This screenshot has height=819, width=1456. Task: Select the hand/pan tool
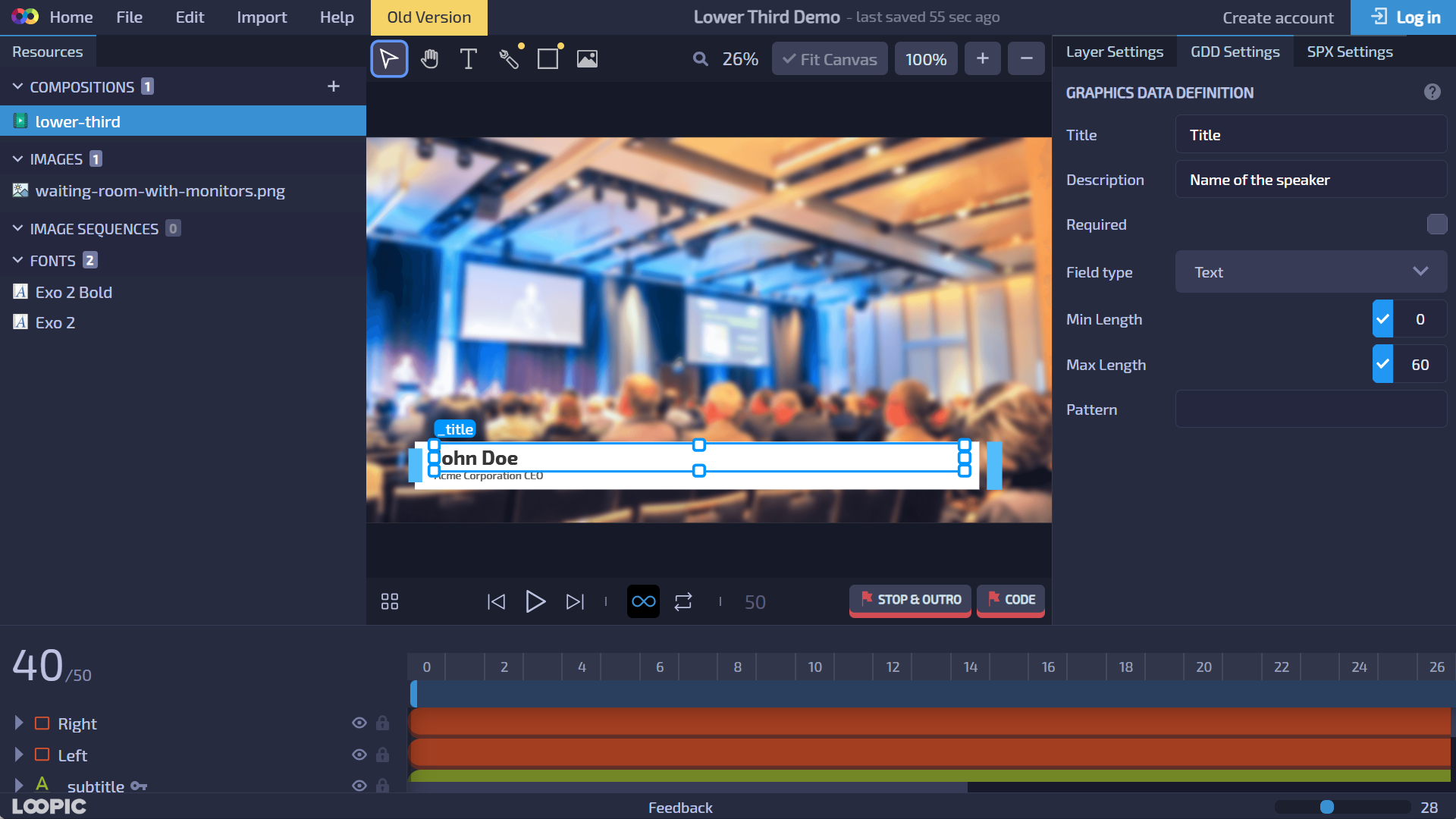(x=429, y=58)
